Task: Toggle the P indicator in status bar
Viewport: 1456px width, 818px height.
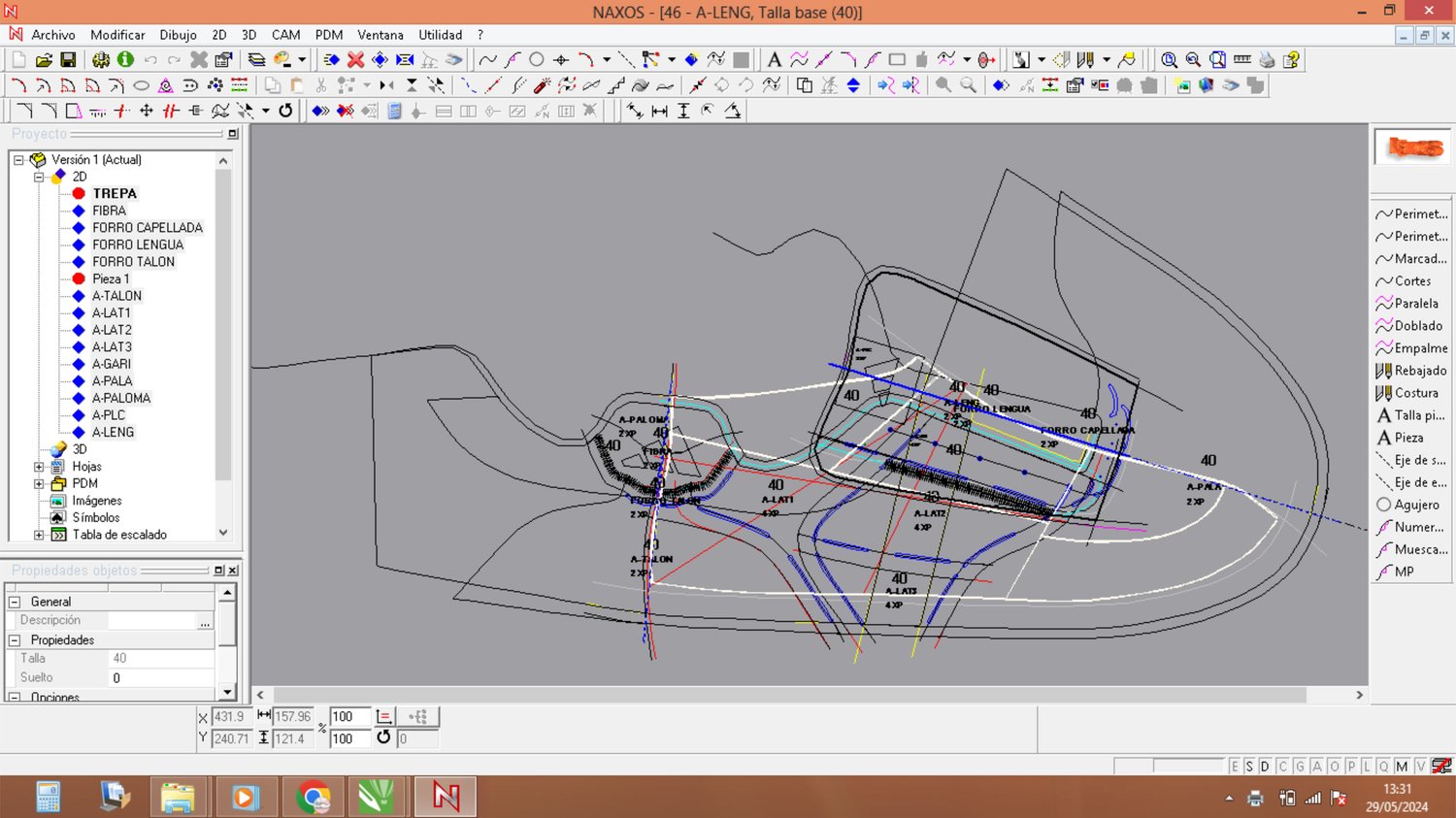Action: pos(1351,767)
